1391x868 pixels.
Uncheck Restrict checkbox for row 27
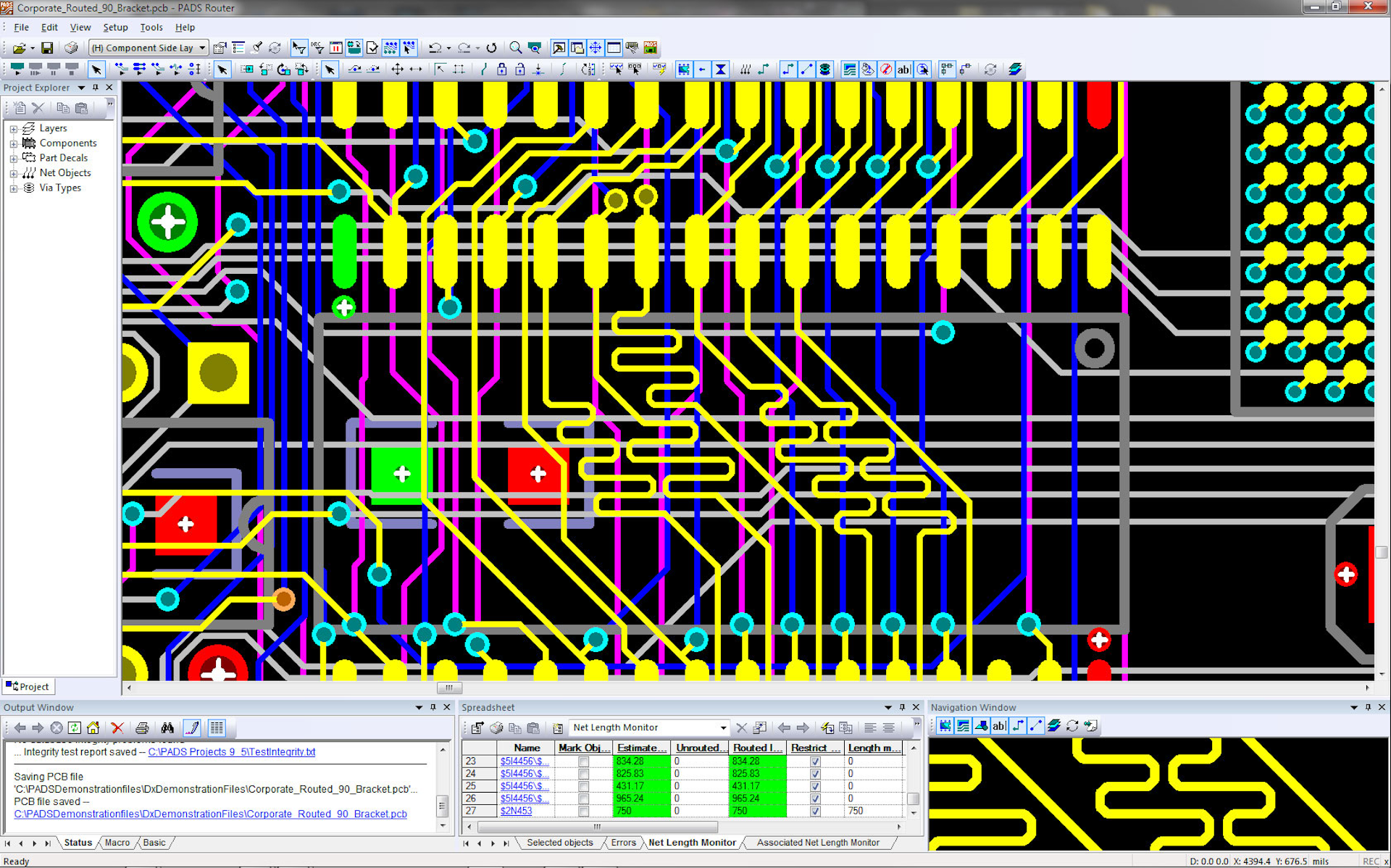click(815, 811)
